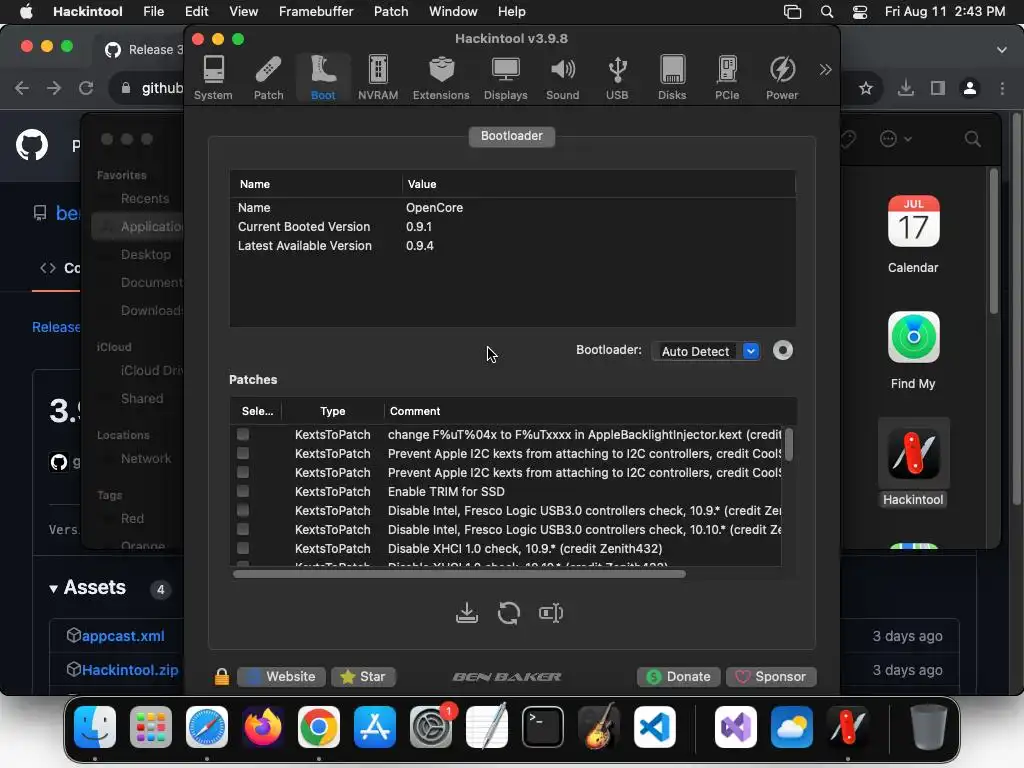This screenshot has height=768, width=1024.
Task: Click the Donate button
Action: [x=679, y=677]
